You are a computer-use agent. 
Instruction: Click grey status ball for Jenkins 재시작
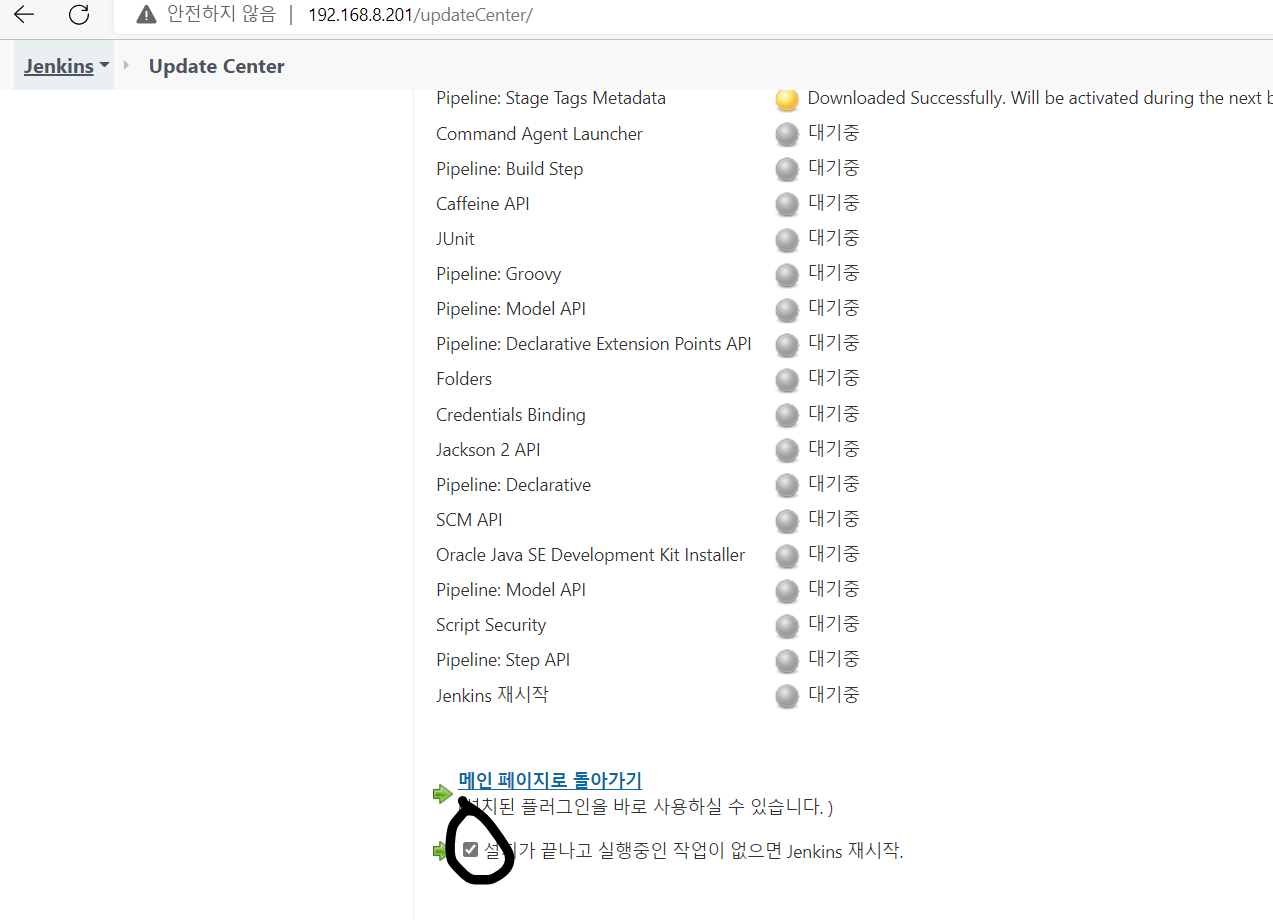(787, 695)
